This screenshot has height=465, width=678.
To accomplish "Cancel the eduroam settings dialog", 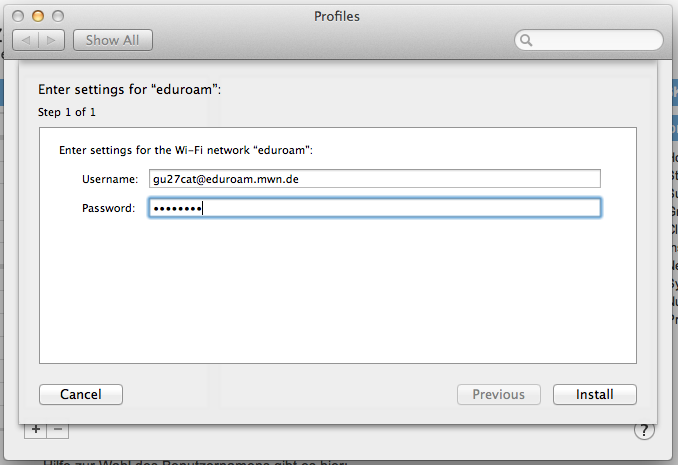I will coord(81,395).
